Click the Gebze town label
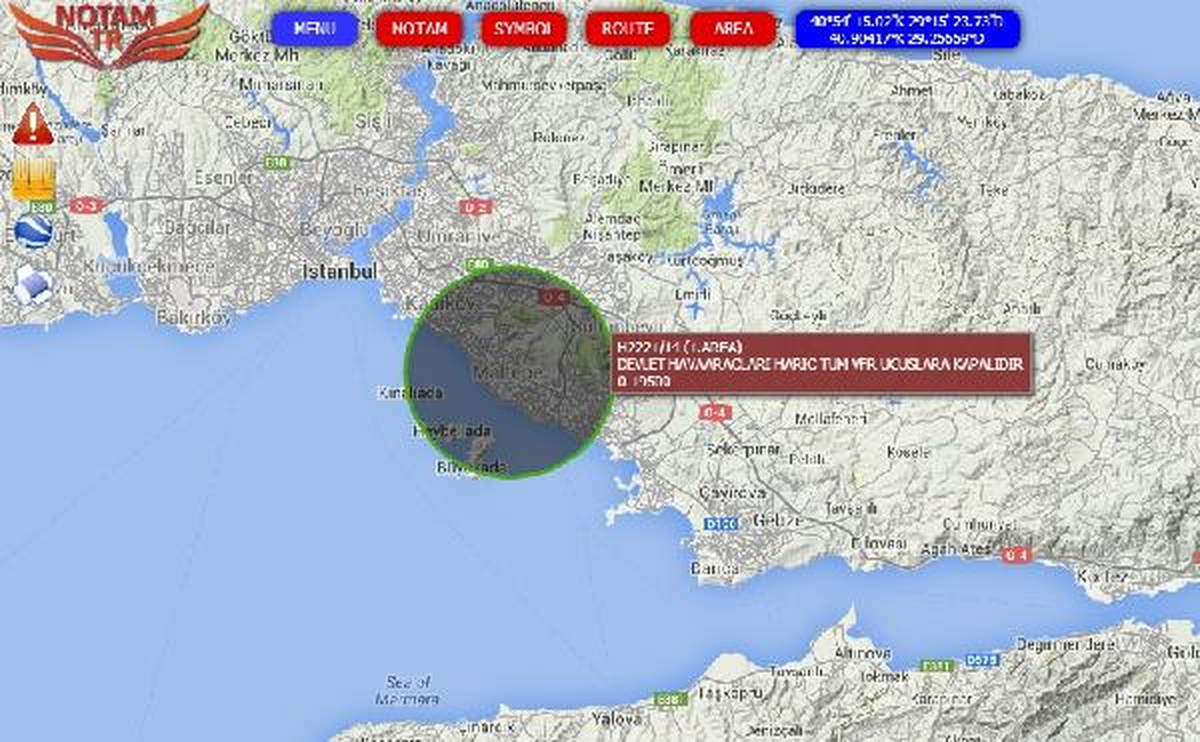This screenshot has width=1200, height=742. click(776, 522)
